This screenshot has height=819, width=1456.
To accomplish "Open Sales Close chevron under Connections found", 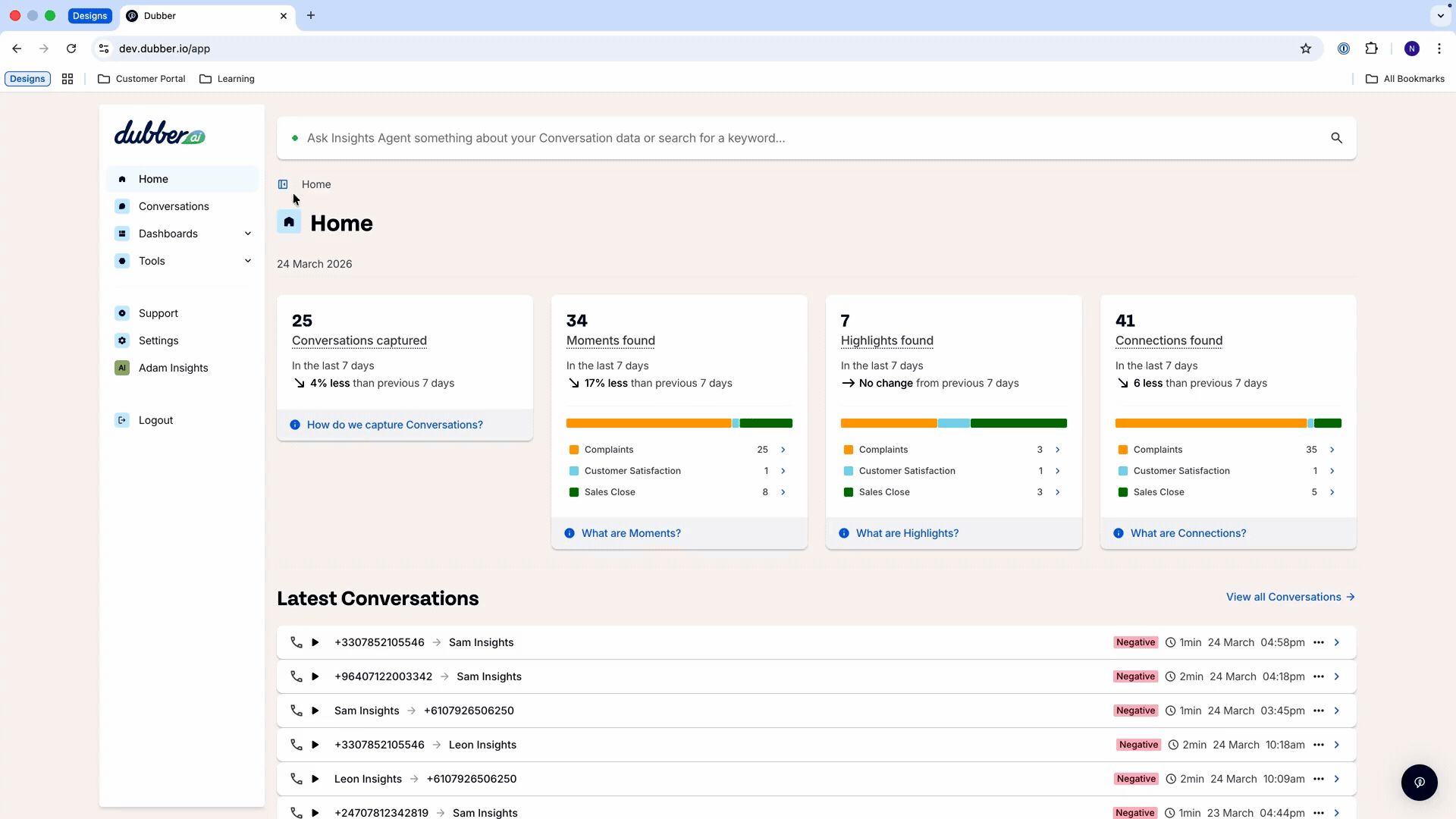I will pyautogui.click(x=1332, y=492).
